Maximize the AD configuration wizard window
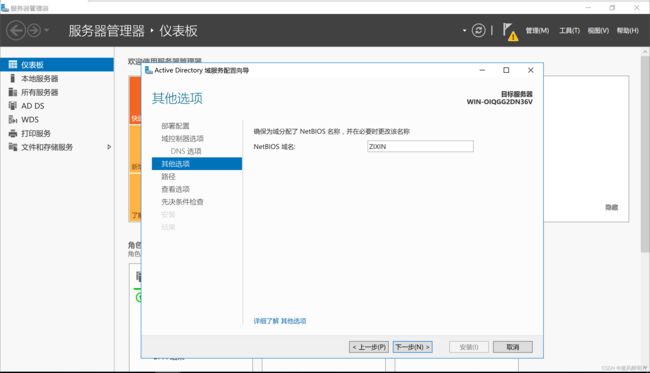This screenshot has height=373, width=650. (506, 70)
